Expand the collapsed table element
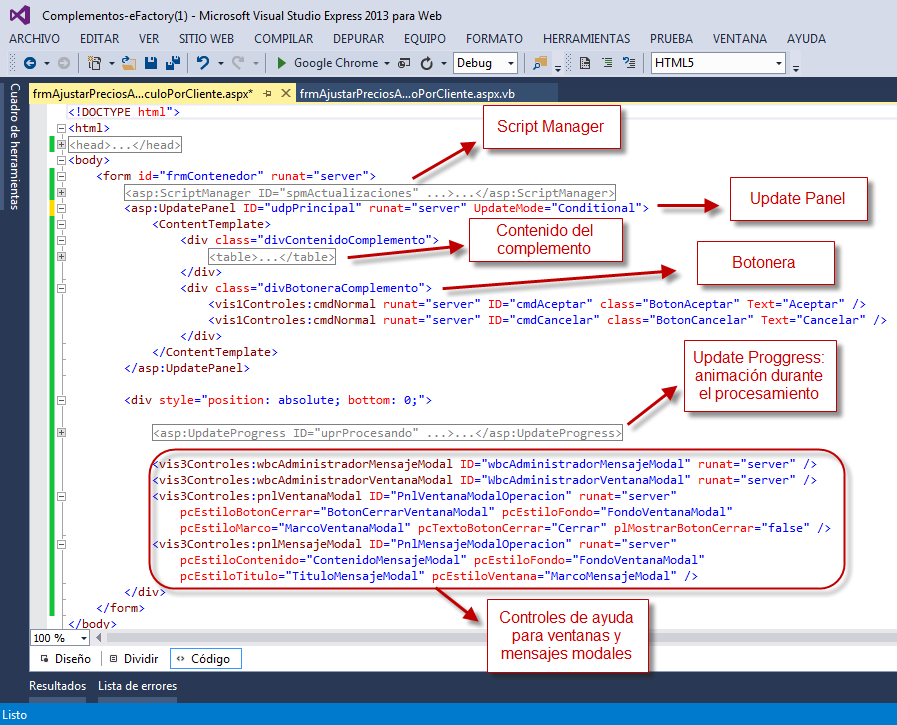Screen dimensions: 897x725 [x=62, y=256]
